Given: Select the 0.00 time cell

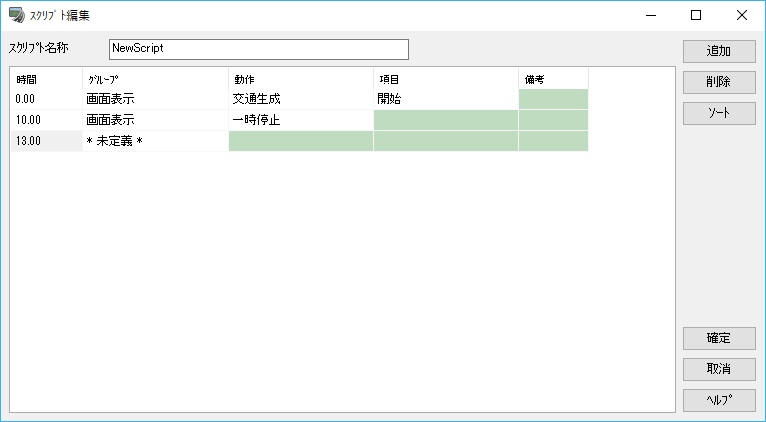Looking at the screenshot, I should point(46,99).
